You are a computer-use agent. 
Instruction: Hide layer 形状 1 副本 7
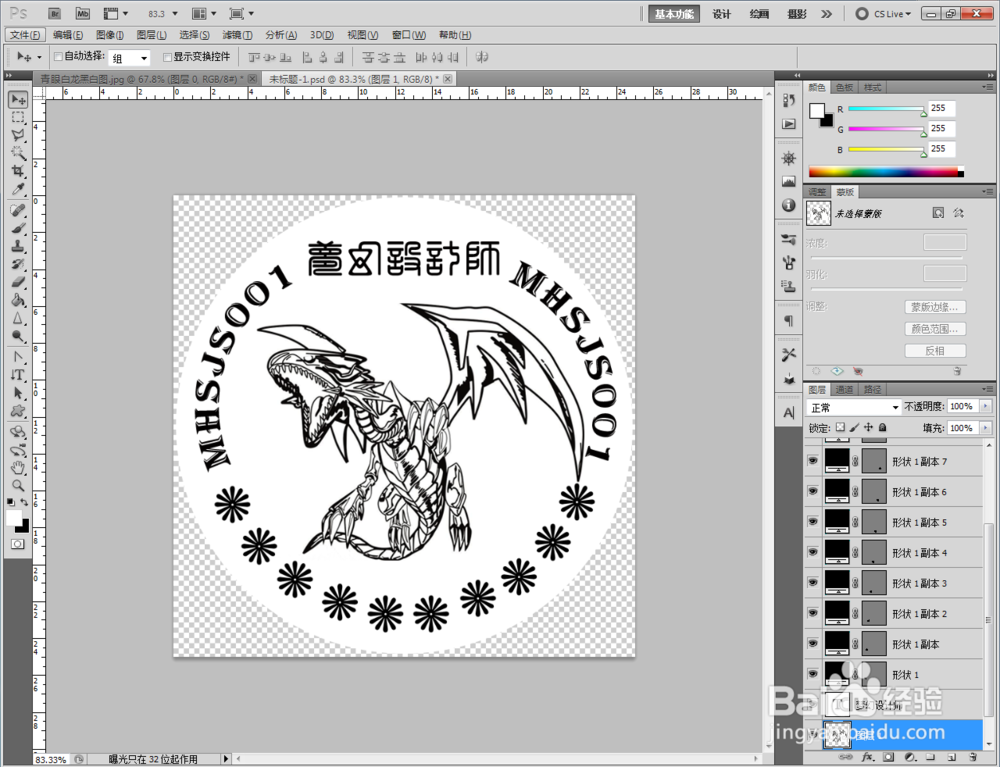(x=812, y=460)
